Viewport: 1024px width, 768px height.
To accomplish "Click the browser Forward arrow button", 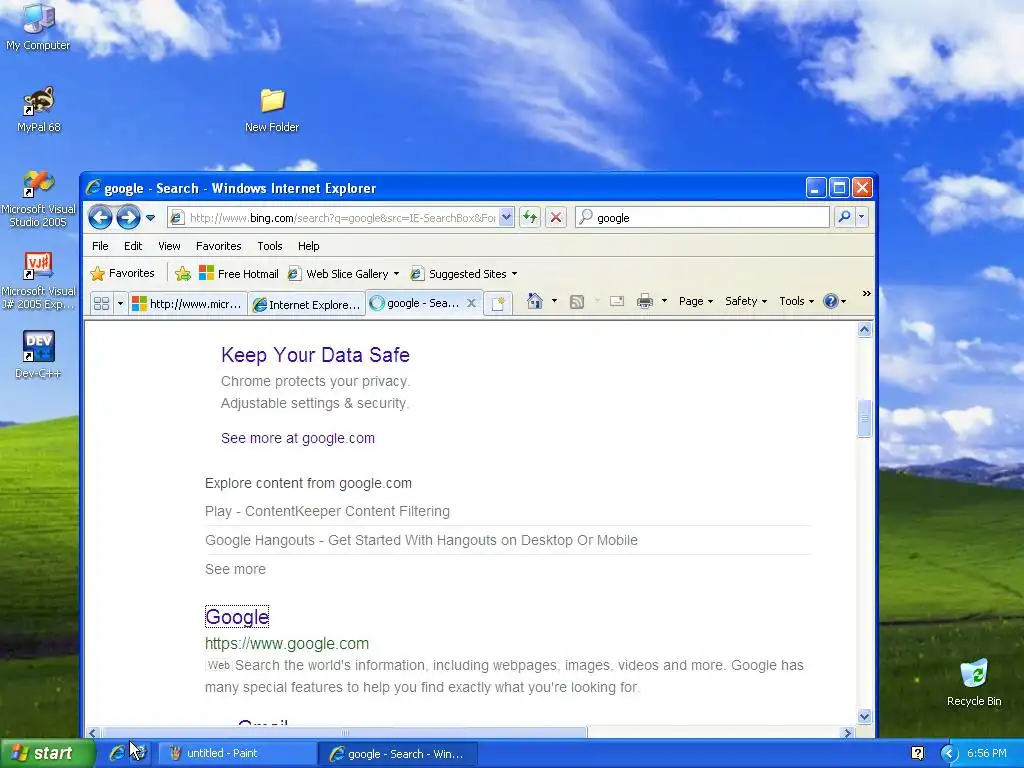I will click(129, 217).
